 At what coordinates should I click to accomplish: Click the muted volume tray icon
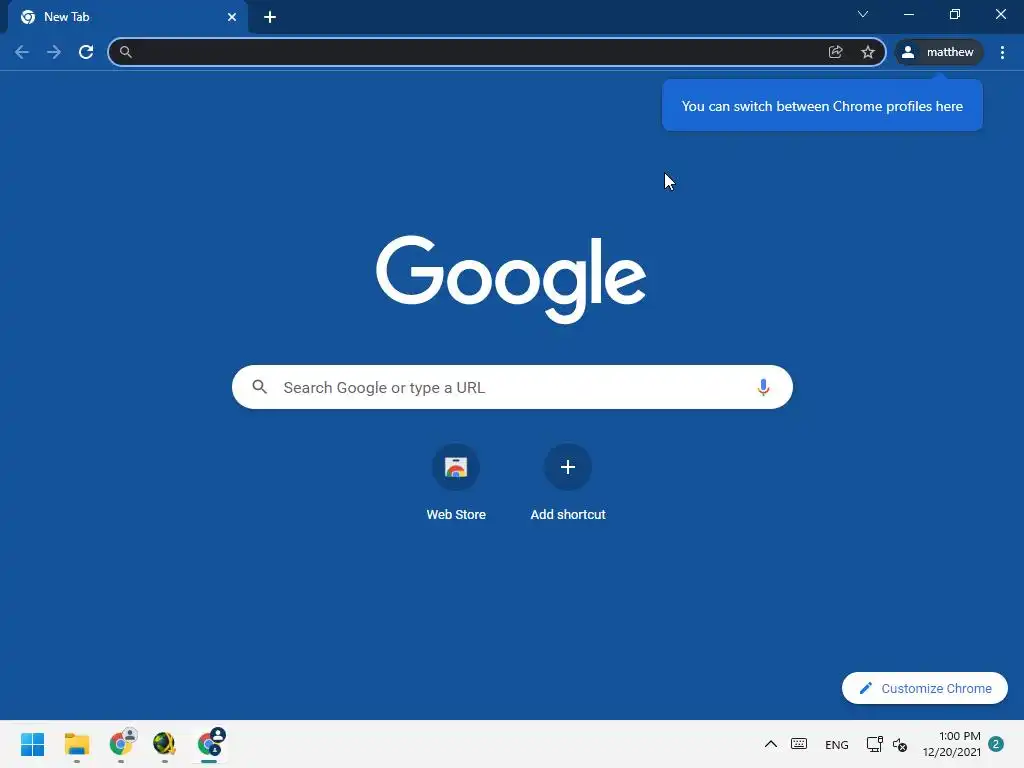tap(900, 744)
